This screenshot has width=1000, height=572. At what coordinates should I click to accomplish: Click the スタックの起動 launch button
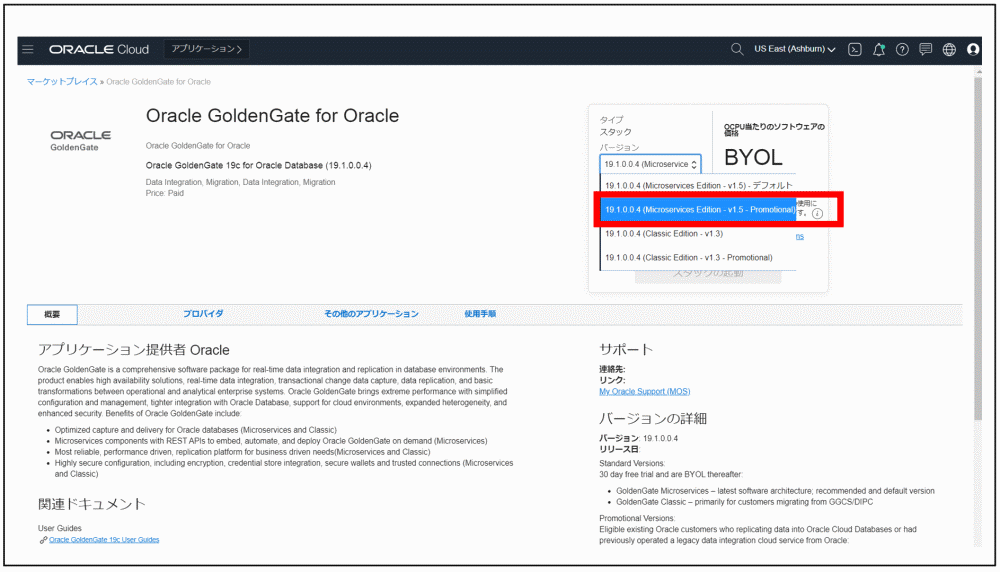[x=708, y=275]
